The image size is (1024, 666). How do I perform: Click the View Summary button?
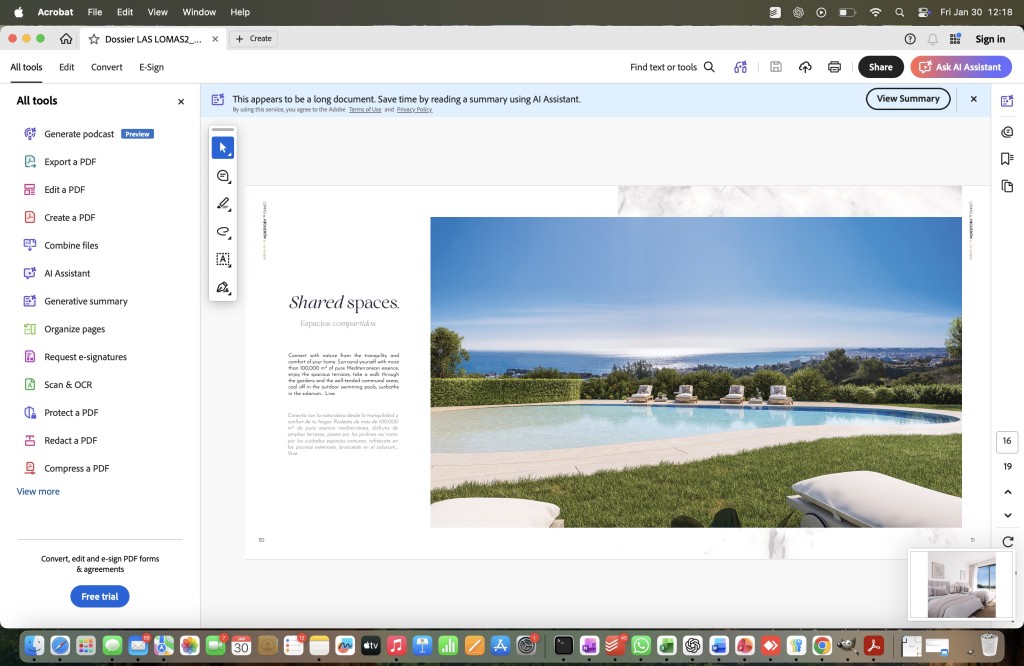907,99
